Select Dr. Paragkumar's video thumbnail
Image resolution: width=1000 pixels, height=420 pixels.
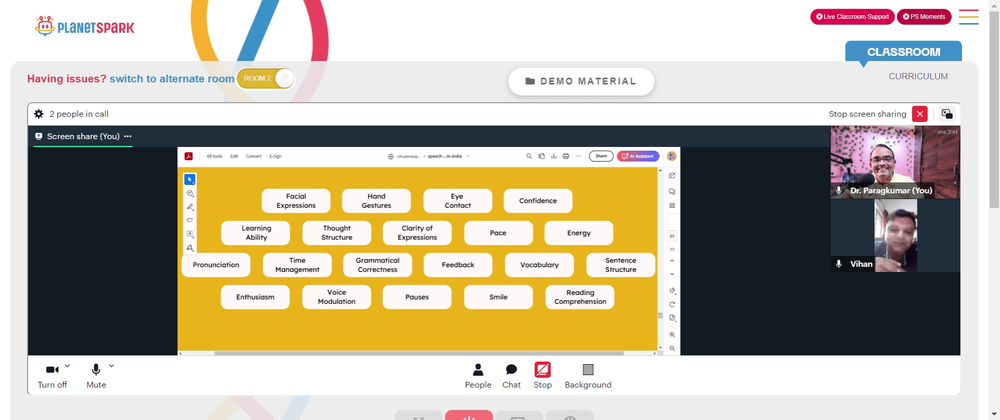pyautogui.click(x=895, y=163)
